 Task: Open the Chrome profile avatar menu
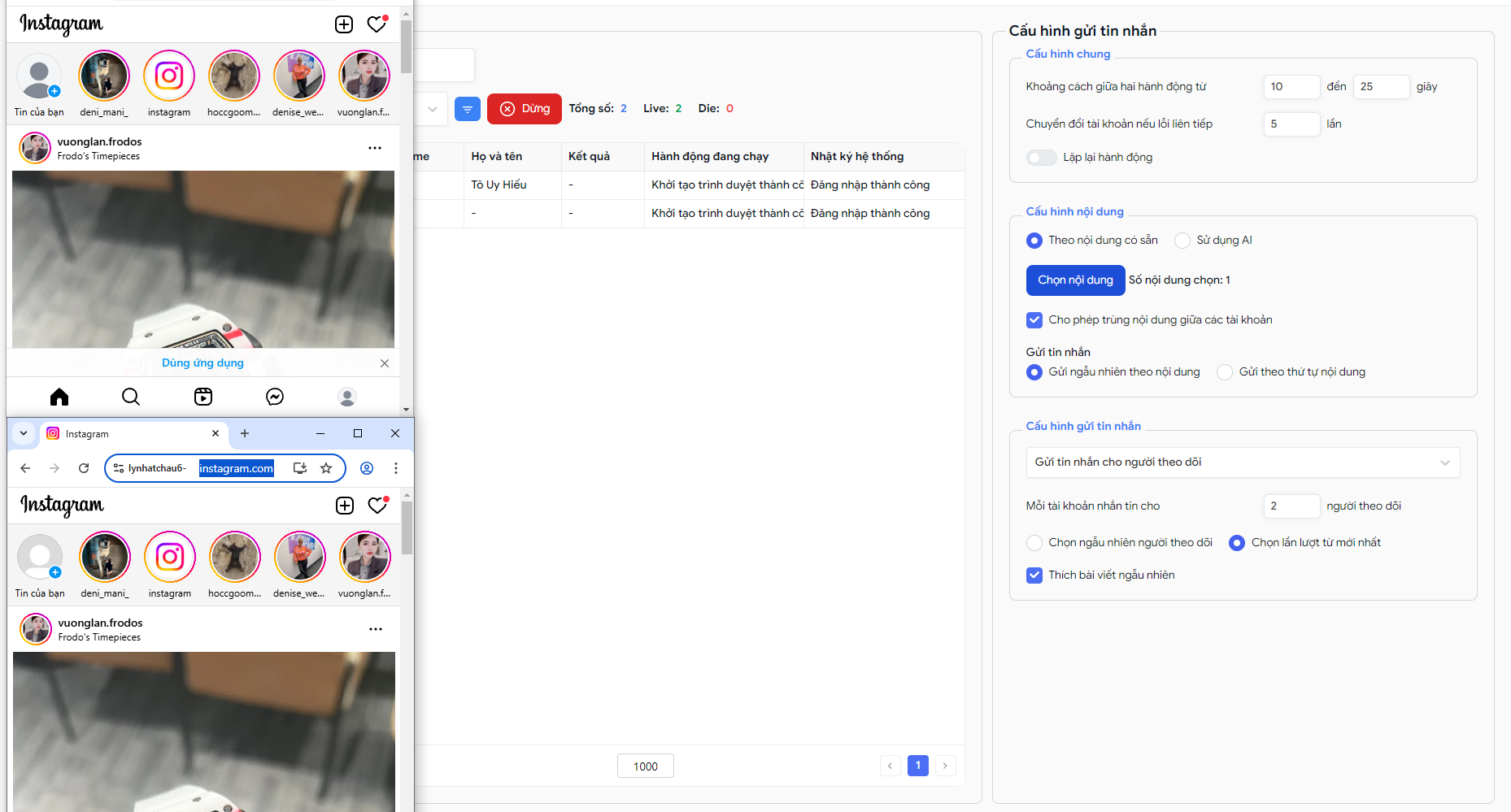point(367,468)
